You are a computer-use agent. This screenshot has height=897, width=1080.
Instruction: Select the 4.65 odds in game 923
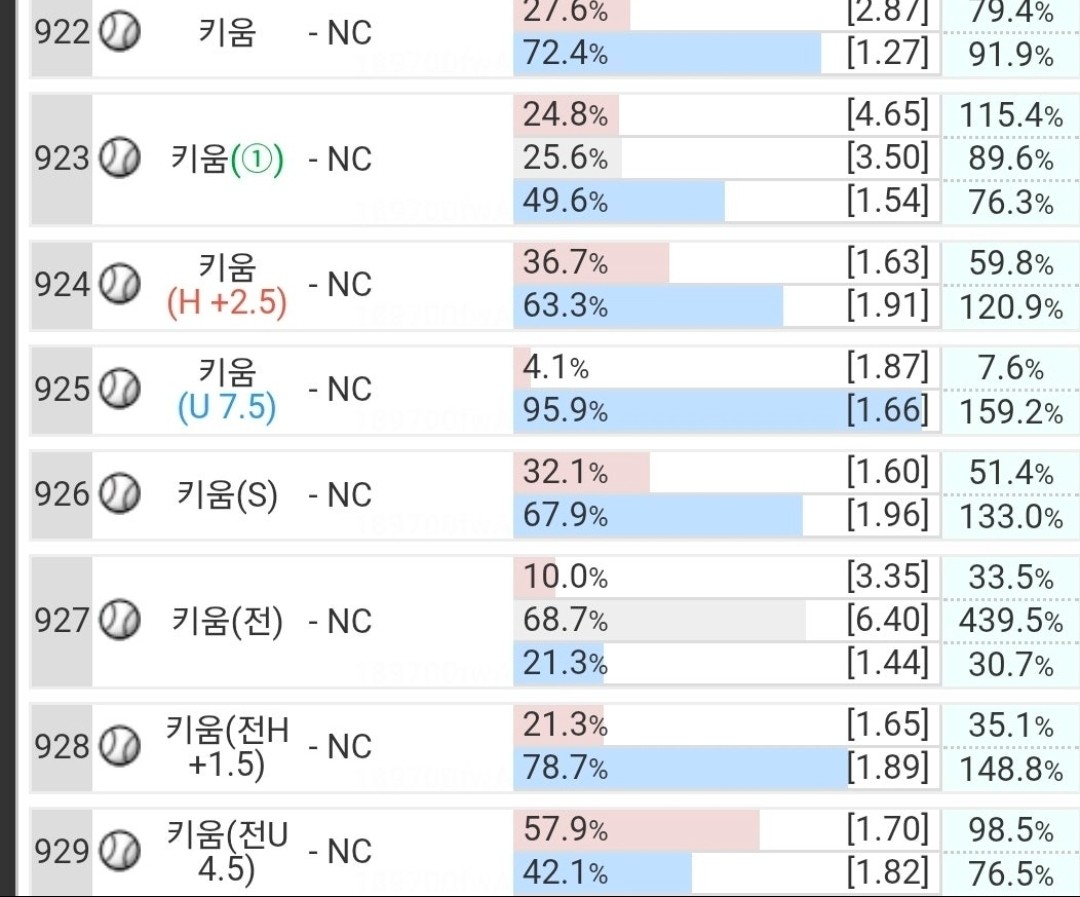(888, 114)
